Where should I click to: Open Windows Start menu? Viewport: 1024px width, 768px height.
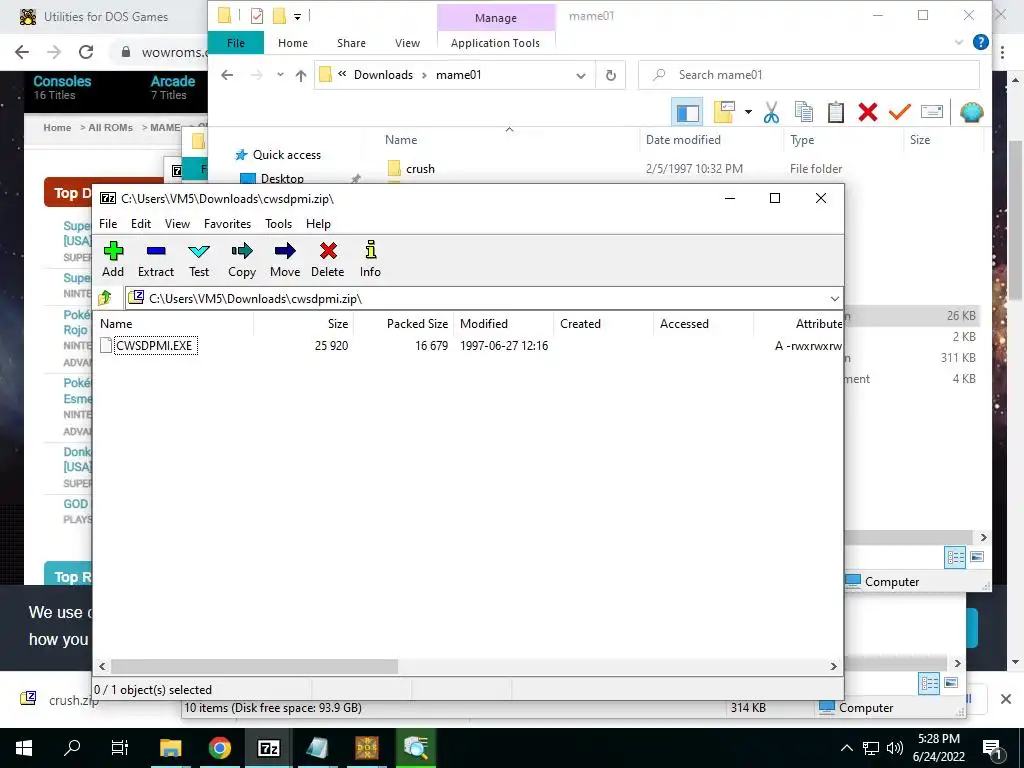click(x=24, y=748)
